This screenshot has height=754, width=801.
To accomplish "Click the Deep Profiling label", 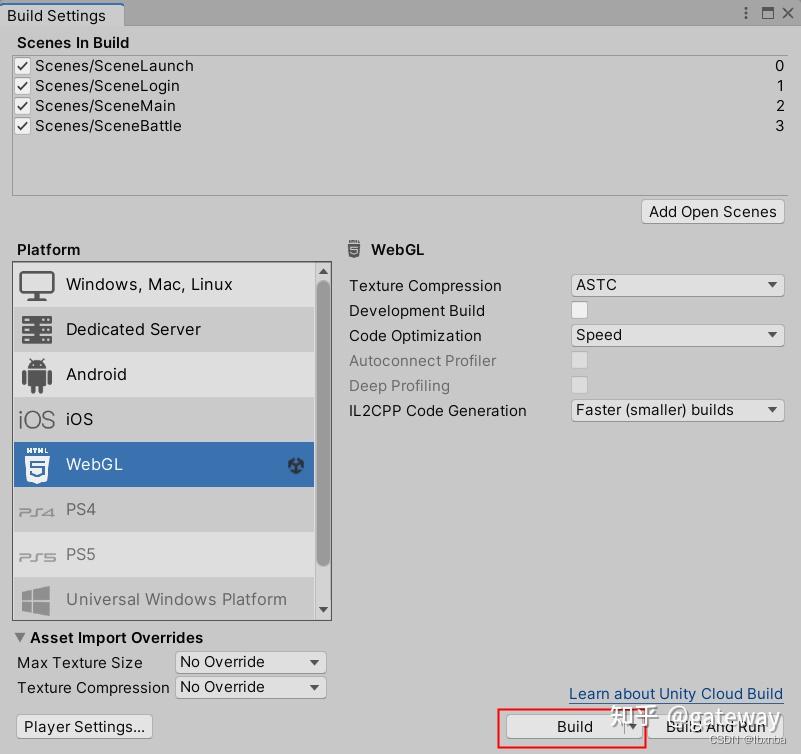I will [399, 386].
